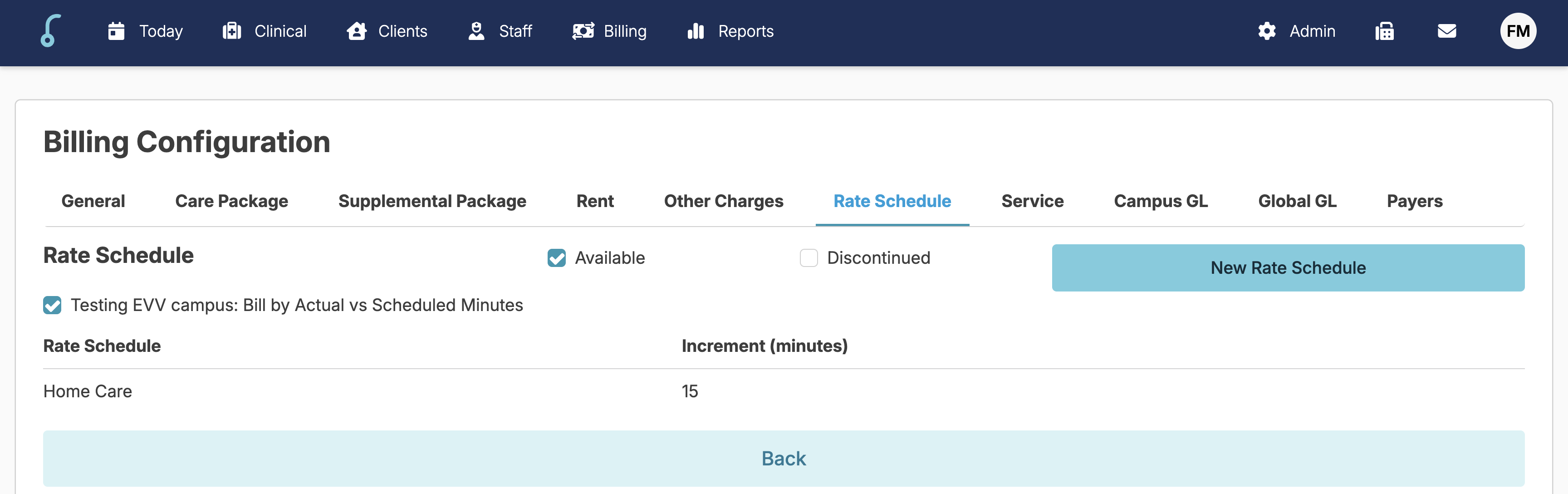Open the FM user avatar menu
Screen dimensions: 1568x494
tap(1518, 31)
